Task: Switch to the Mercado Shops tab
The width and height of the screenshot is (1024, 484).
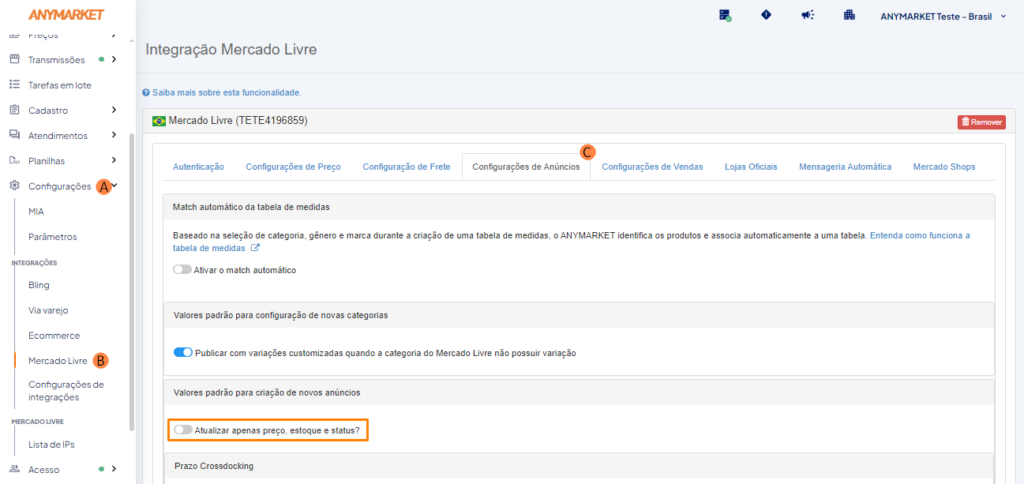Action: pos(944,167)
